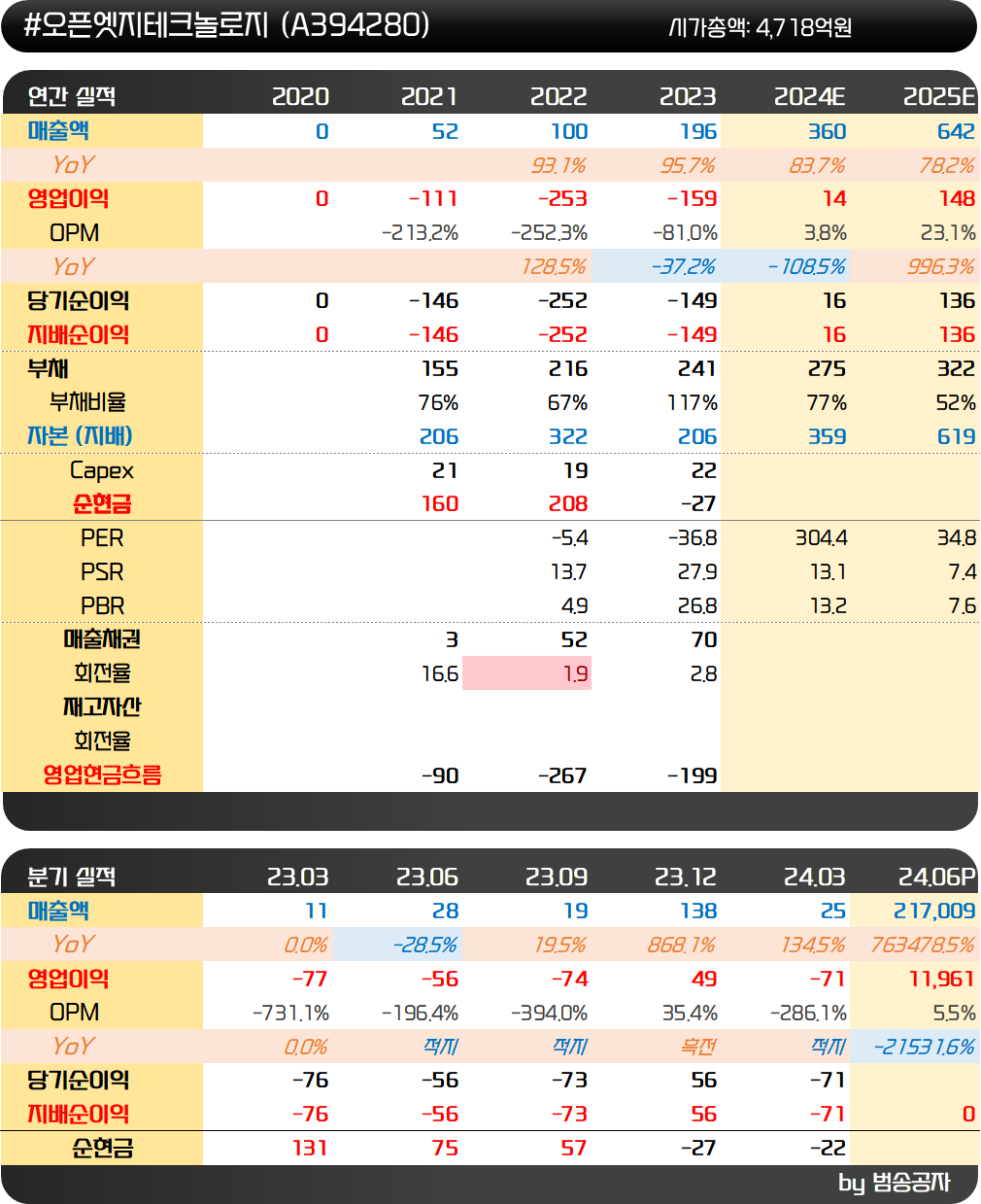981x1204 pixels.
Task: Click the quarterly OPM value -731.1%
Action: coord(290,1013)
